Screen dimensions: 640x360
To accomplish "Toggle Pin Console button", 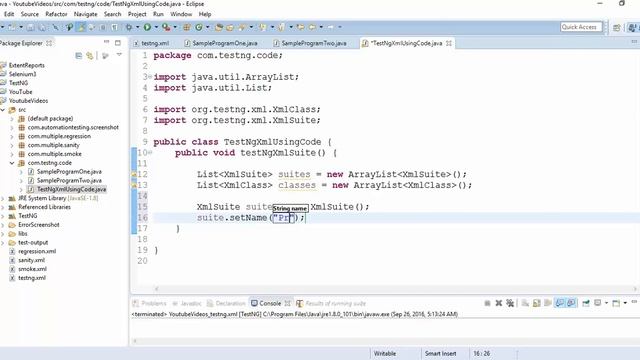I will [x=586, y=303].
